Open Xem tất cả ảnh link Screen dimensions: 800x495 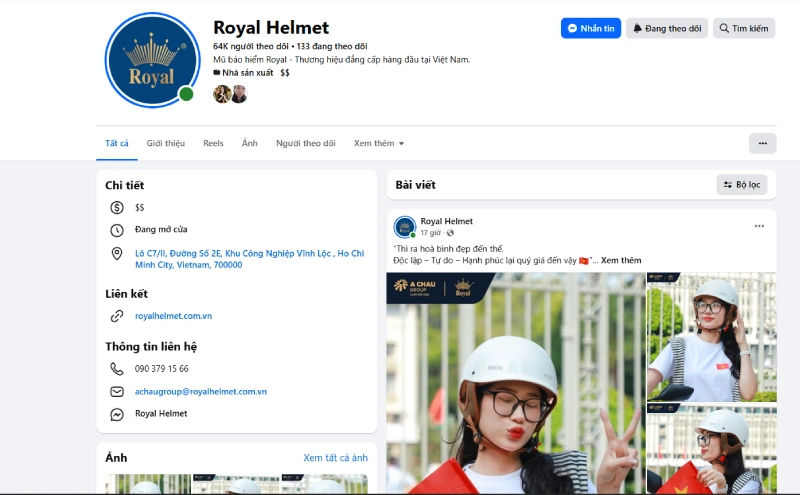click(x=335, y=458)
